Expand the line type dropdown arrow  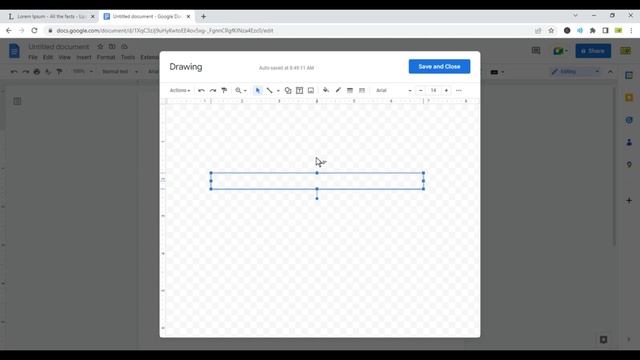click(x=278, y=91)
